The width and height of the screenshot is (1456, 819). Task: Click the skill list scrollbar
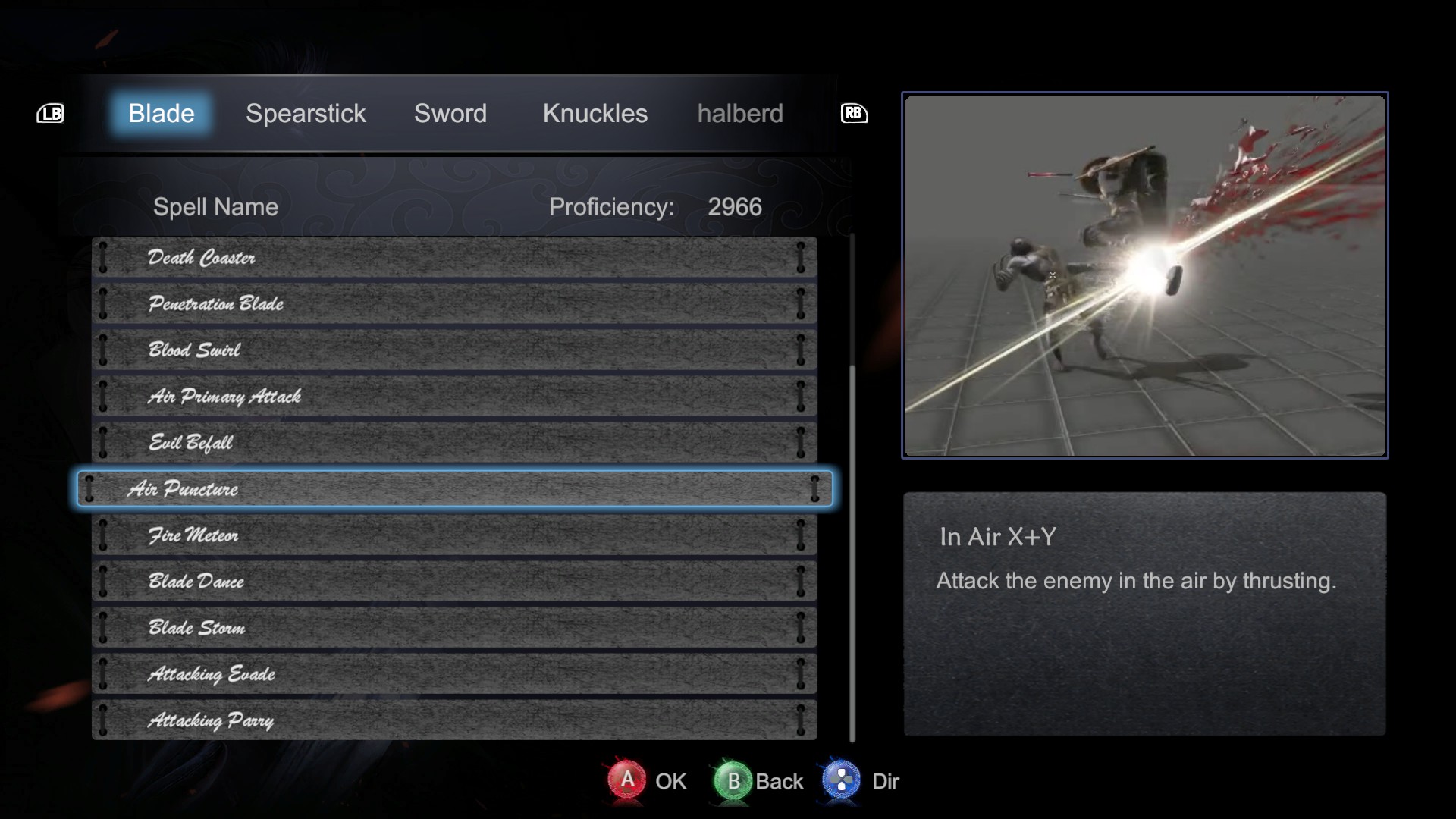pos(852,554)
